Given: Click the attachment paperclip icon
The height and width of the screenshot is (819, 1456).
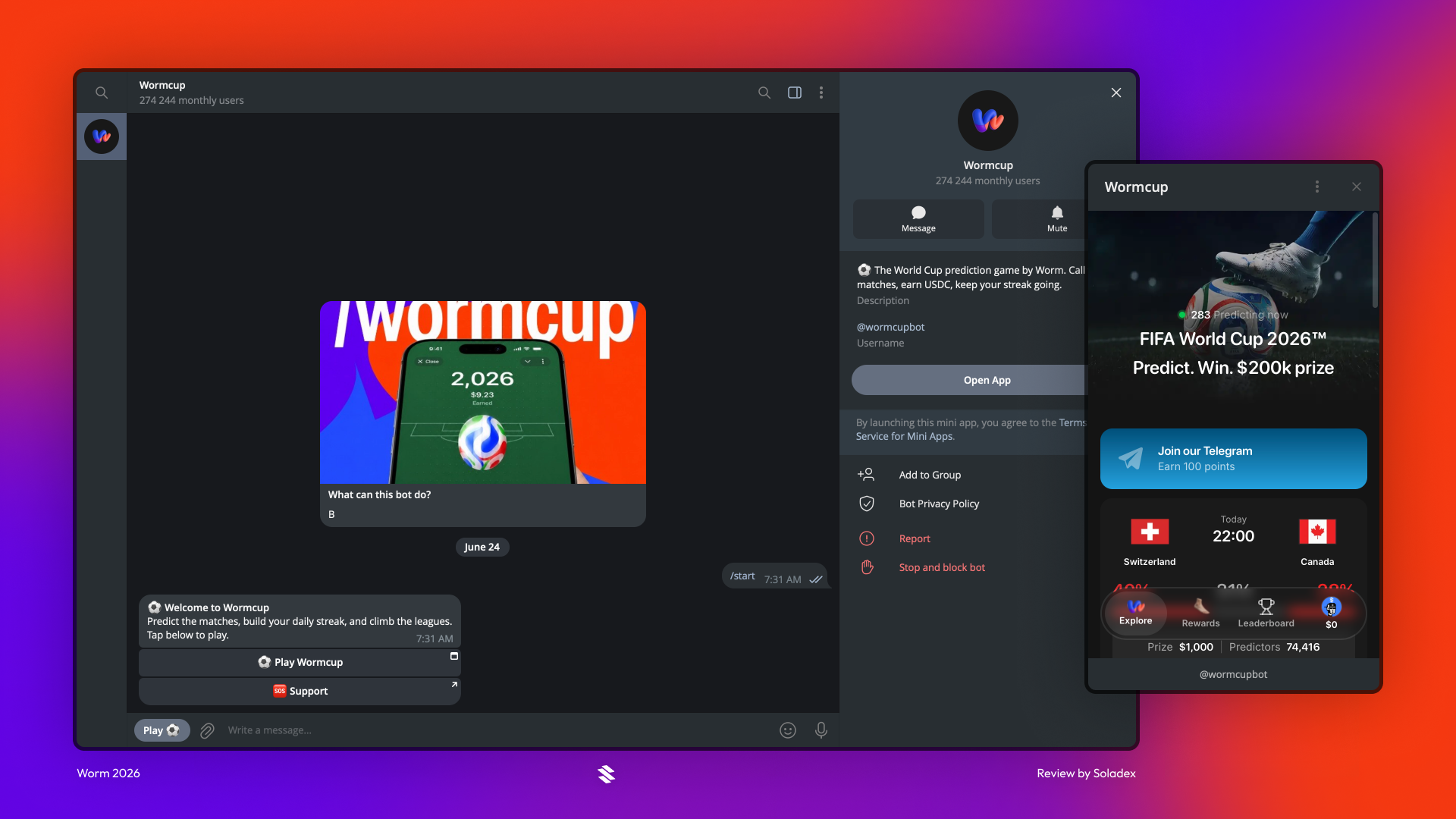Looking at the screenshot, I should coord(207,730).
